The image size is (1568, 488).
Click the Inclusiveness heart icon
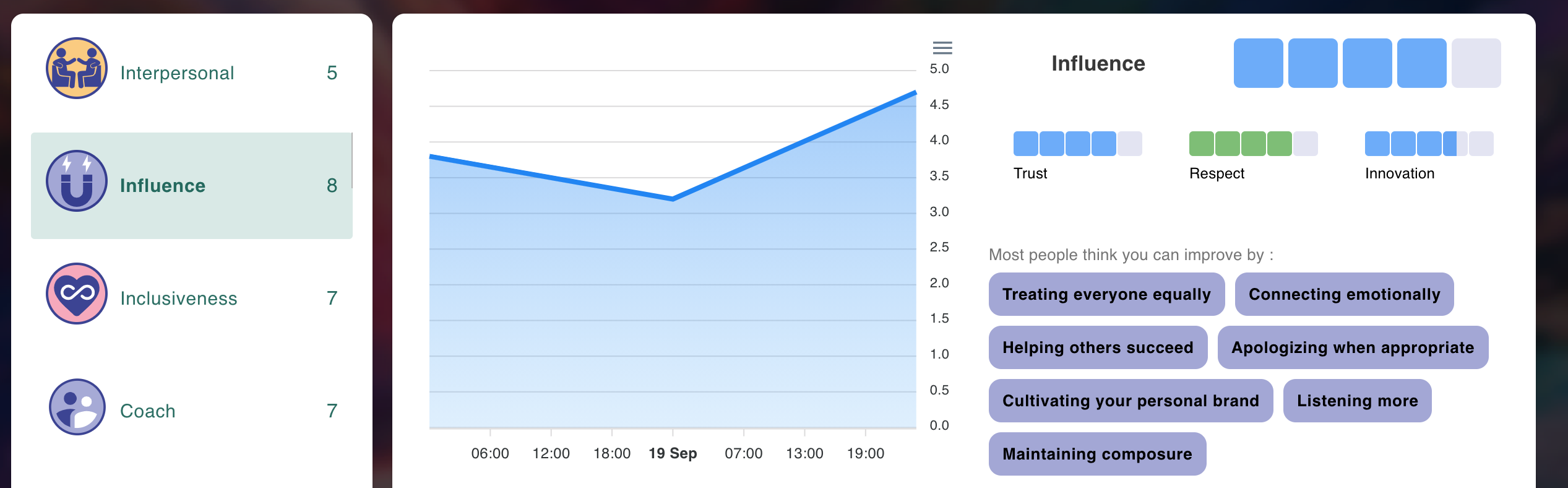pyautogui.click(x=77, y=294)
